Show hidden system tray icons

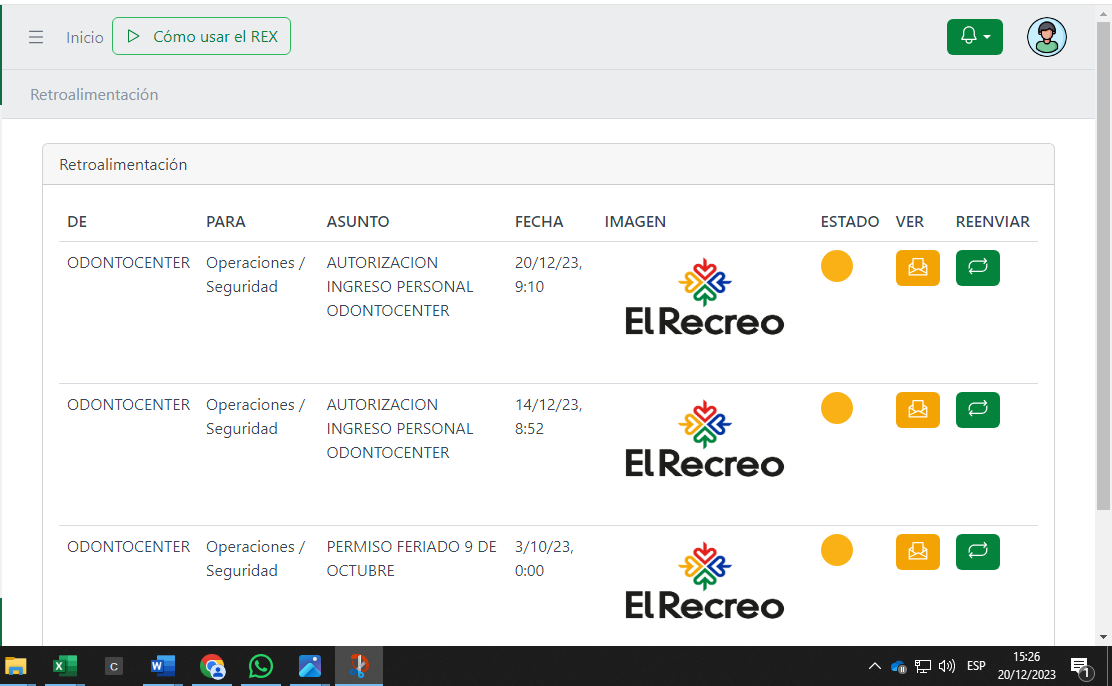click(874, 666)
